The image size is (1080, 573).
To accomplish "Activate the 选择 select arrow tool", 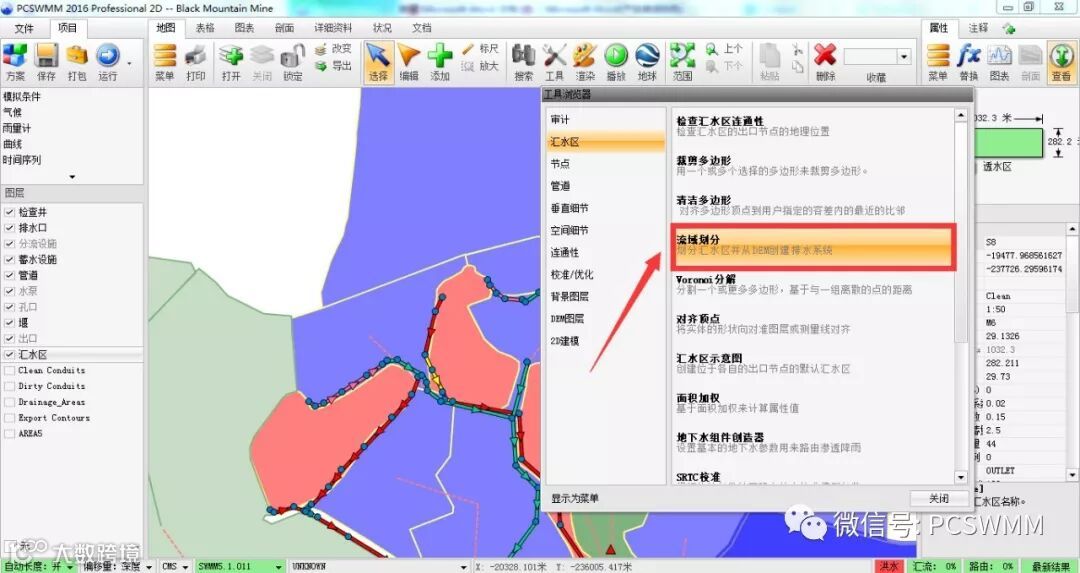I will [x=377, y=62].
